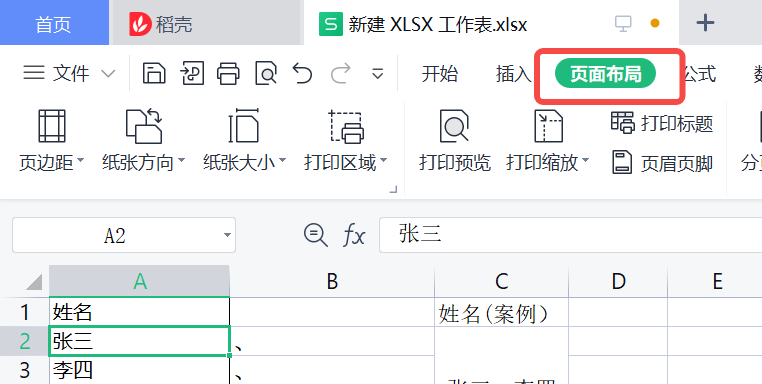
Task: Open the 文件 (File) menu
Action: click(69, 73)
